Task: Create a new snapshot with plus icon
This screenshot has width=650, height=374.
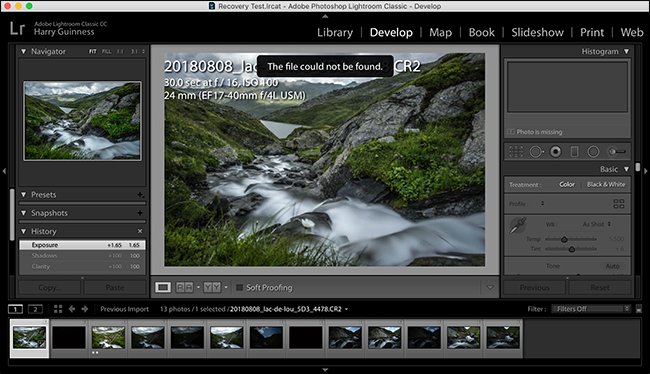Action: [x=140, y=213]
